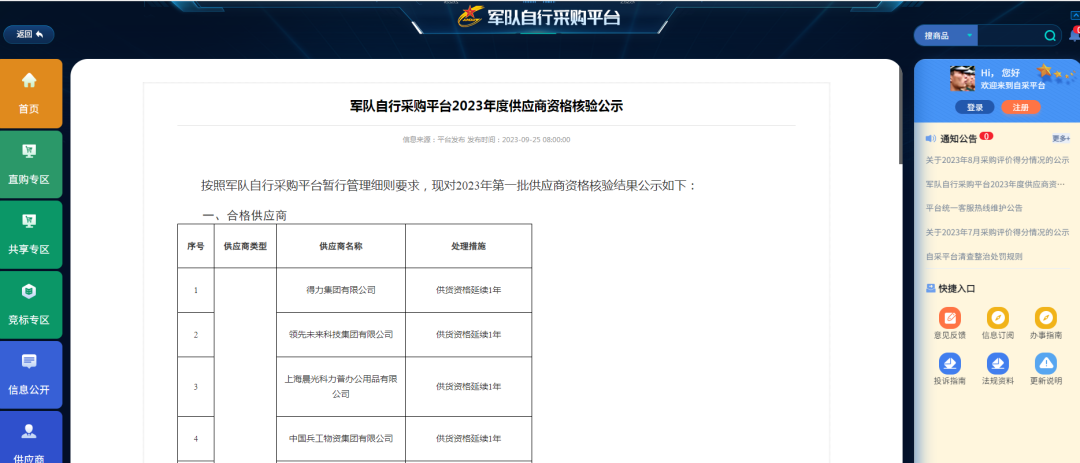Click the 共享专区 monitor icon
This screenshot has width=1080, height=463.
29,220
